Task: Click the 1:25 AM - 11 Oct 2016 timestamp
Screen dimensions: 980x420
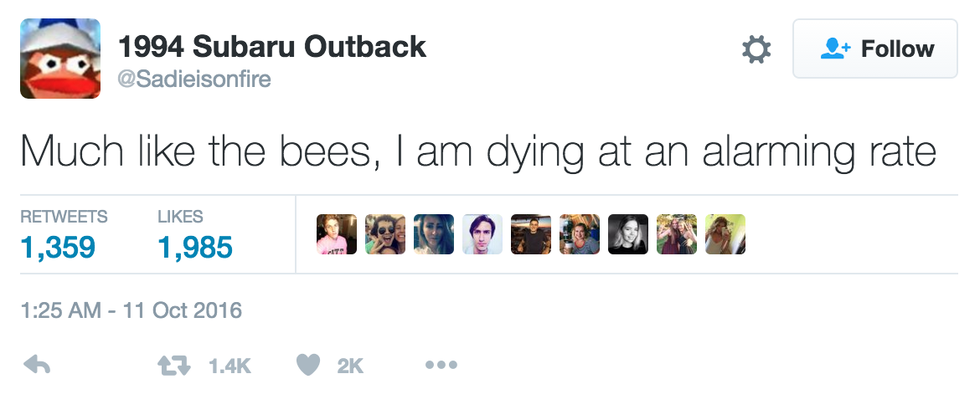Action: (x=131, y=310)
